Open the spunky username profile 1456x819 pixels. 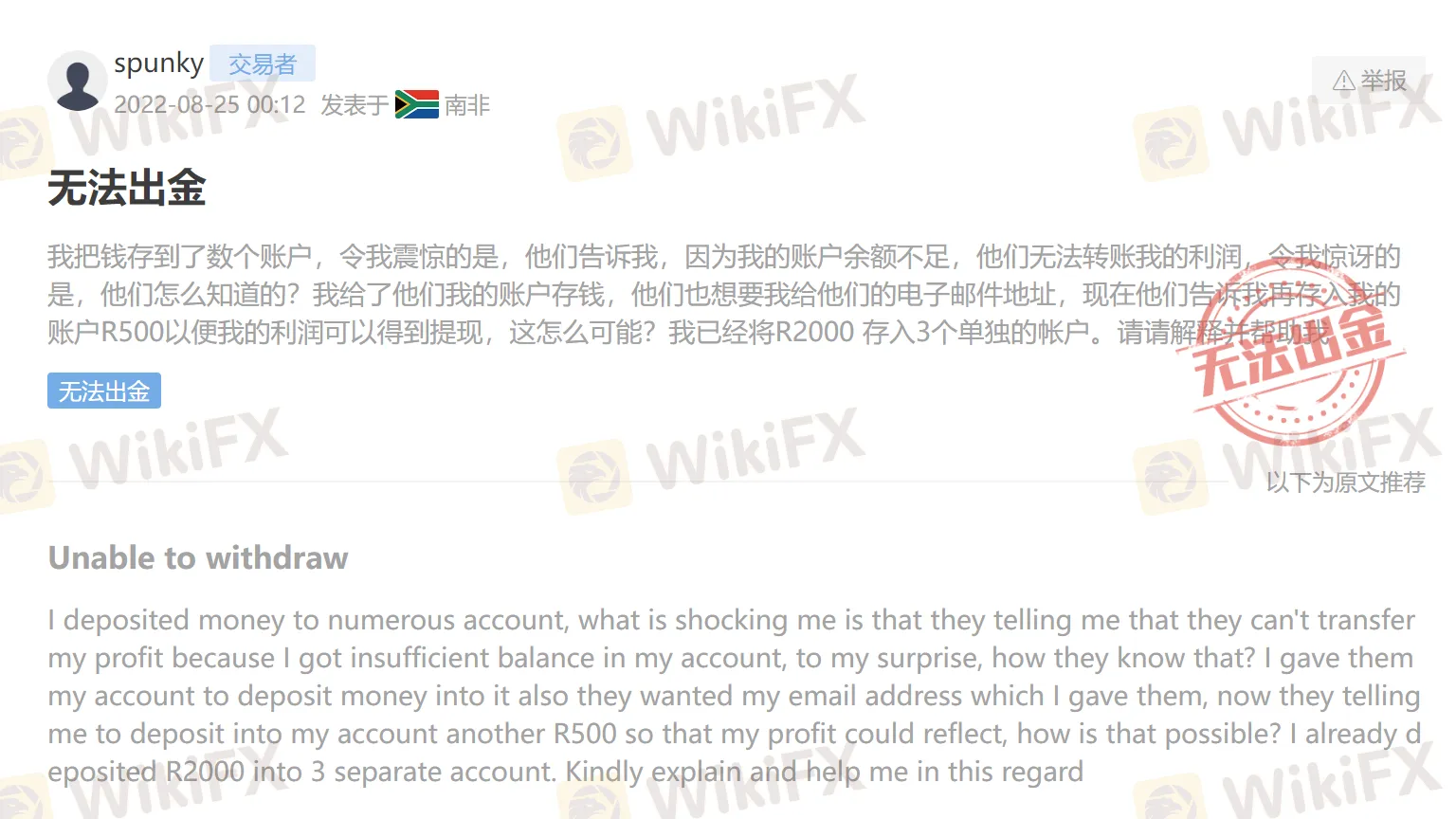[158, 64]
